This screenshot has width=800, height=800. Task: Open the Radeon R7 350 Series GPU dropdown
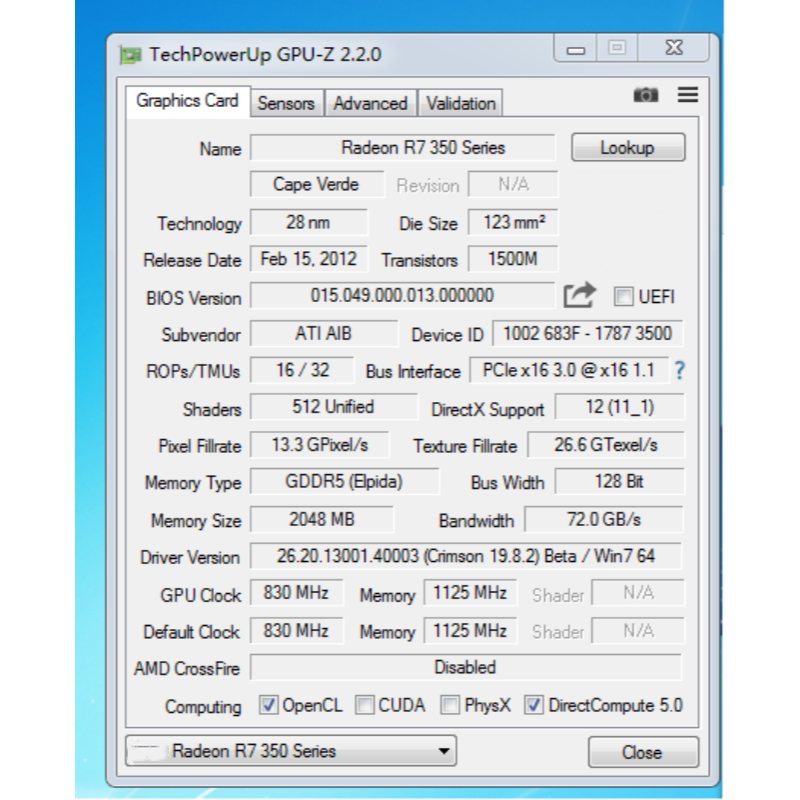point(291,751)
